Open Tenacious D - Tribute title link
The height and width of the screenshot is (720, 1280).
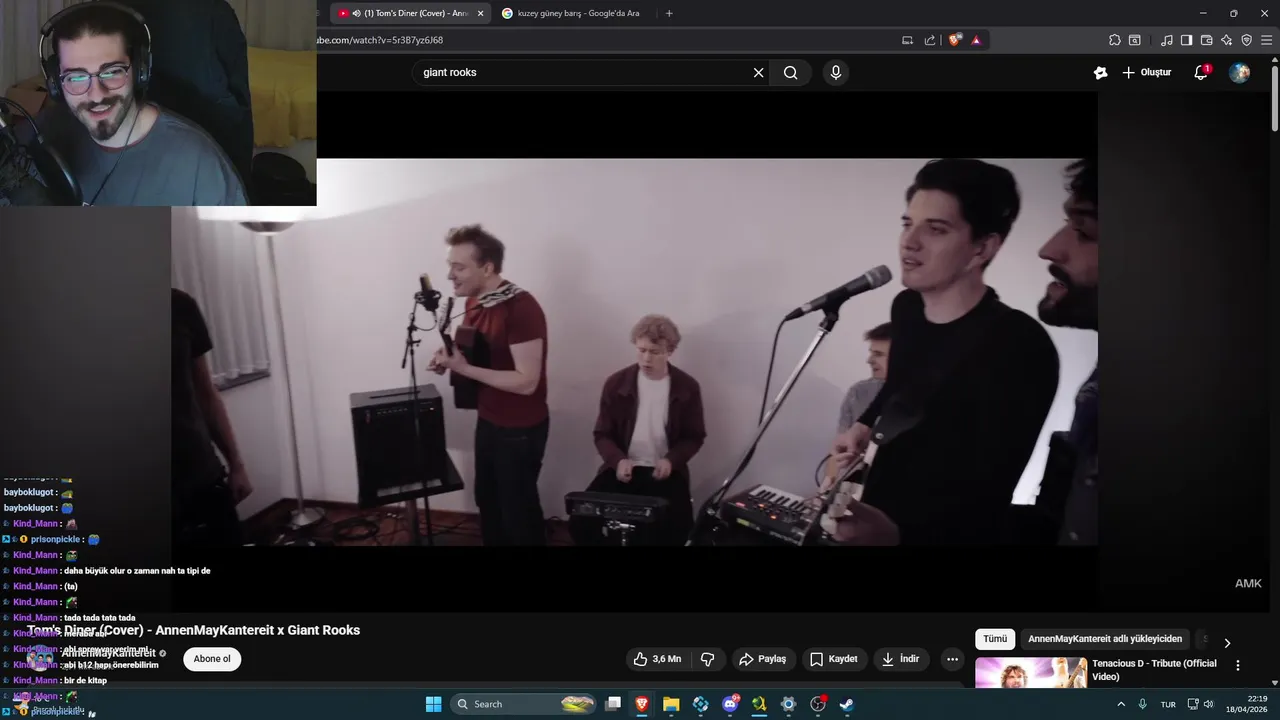pos(1154,670)
